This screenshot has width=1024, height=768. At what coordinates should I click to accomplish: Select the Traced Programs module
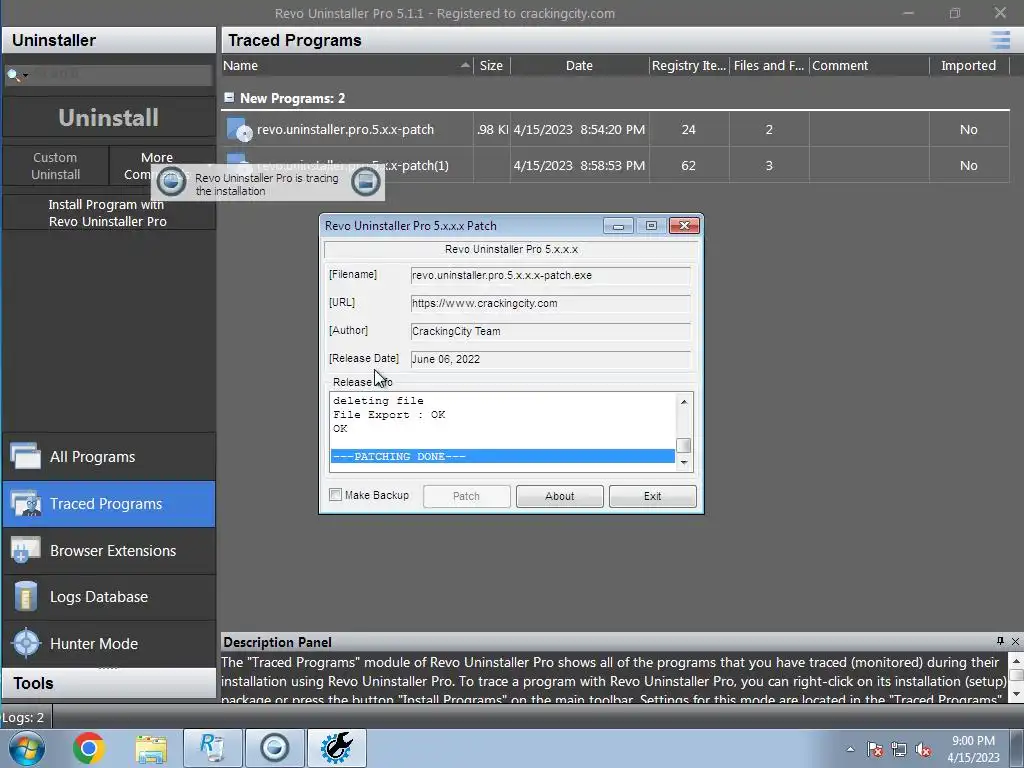coord(109,504)
